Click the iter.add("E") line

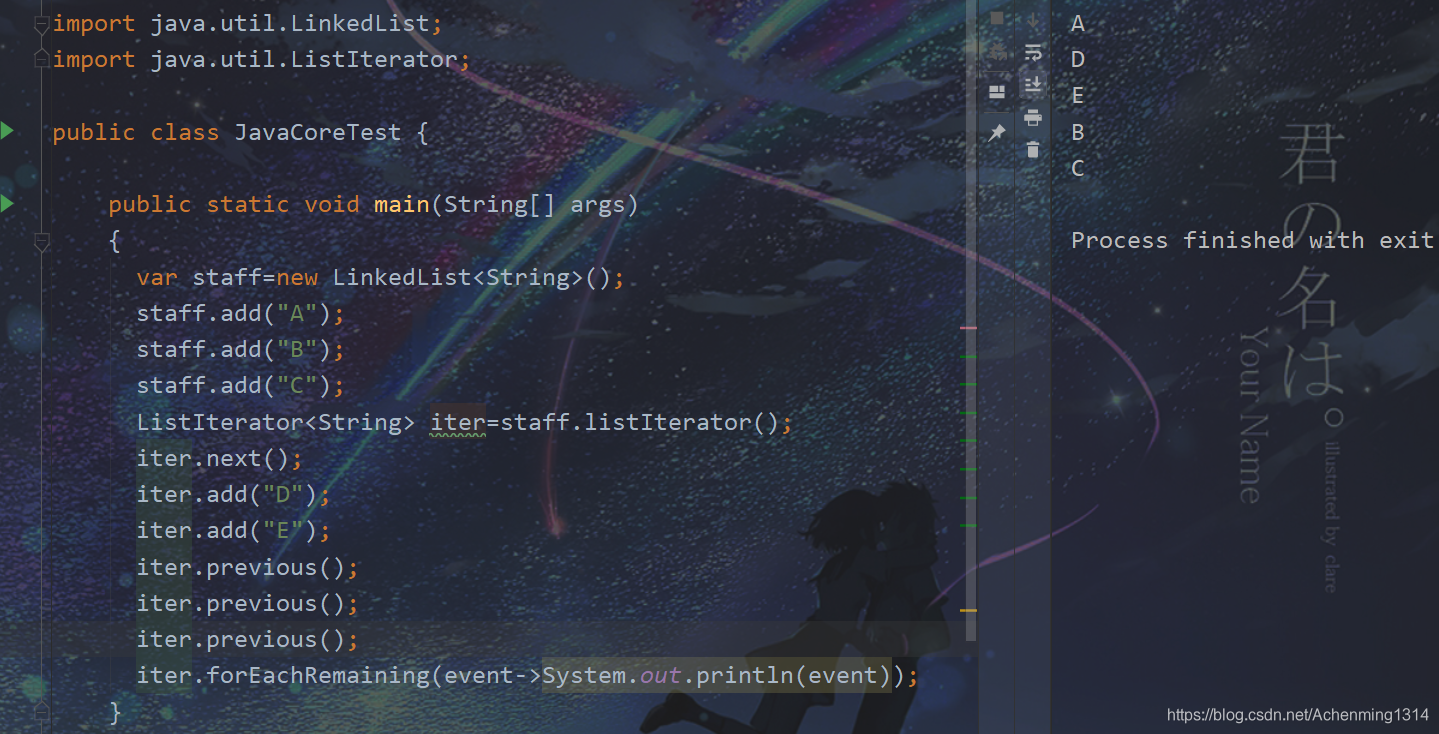click(x=233, y=530)
